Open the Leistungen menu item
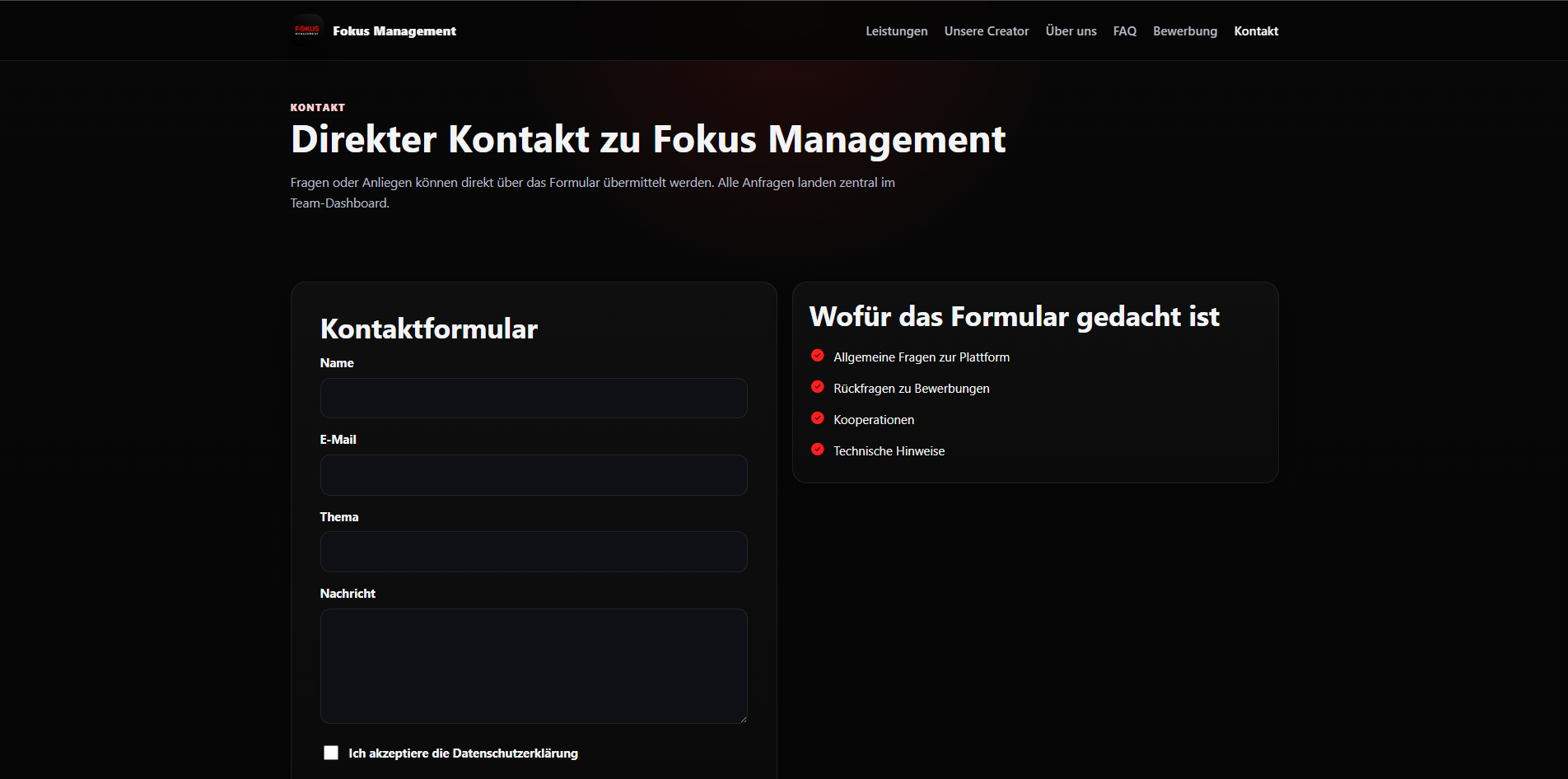This screenshot has width=1568, height=779. pyautogui.click(x=896, y=31)
